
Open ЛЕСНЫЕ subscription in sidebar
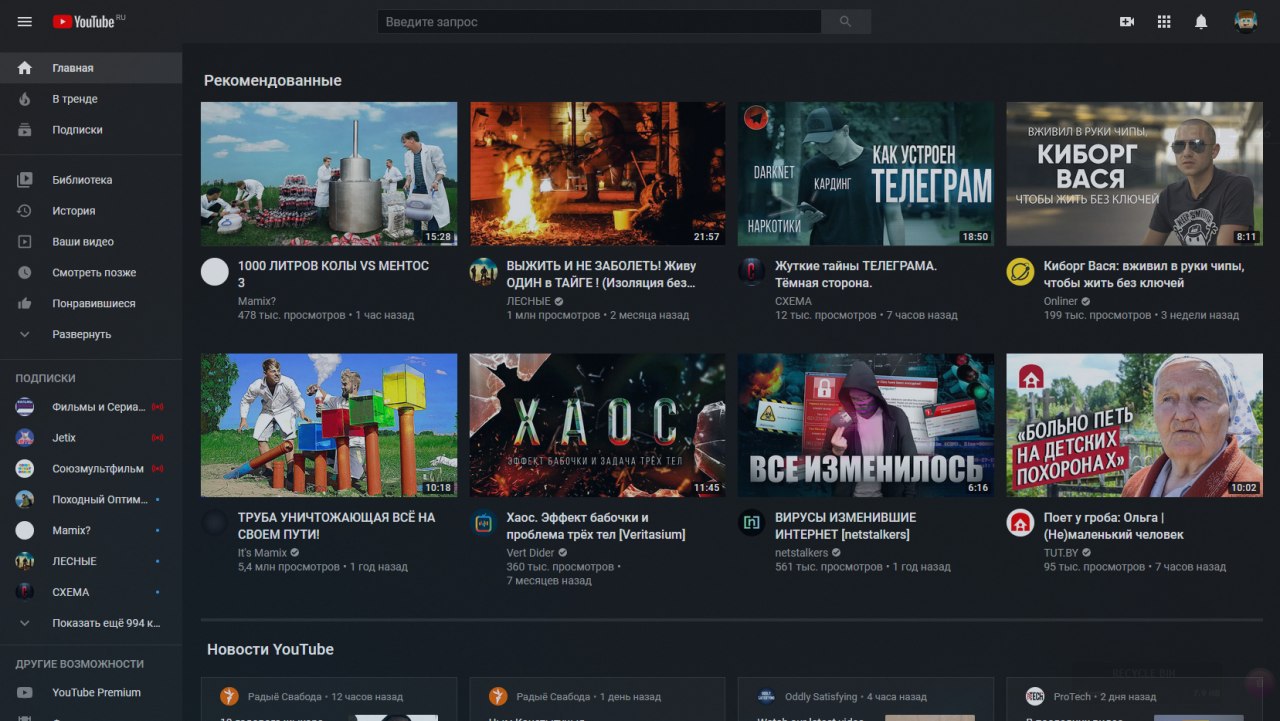click(91, 562)
